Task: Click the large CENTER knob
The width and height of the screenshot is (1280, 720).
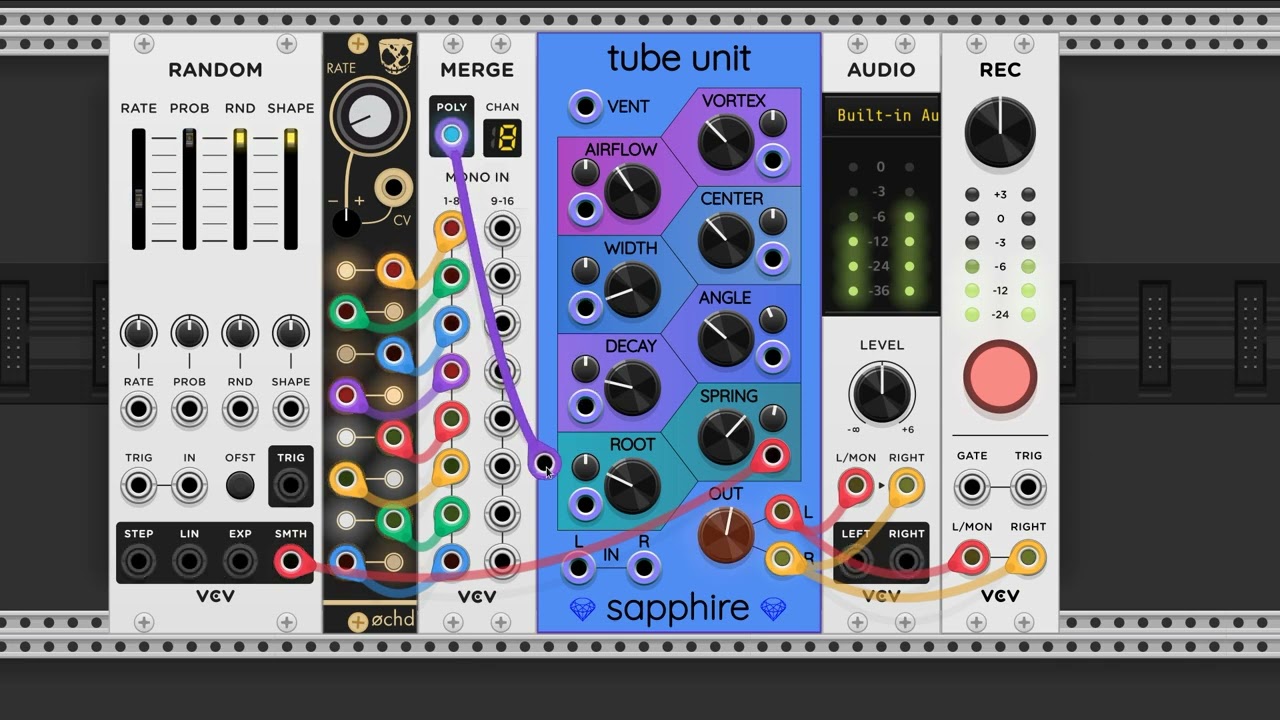Action: [726, 241]
